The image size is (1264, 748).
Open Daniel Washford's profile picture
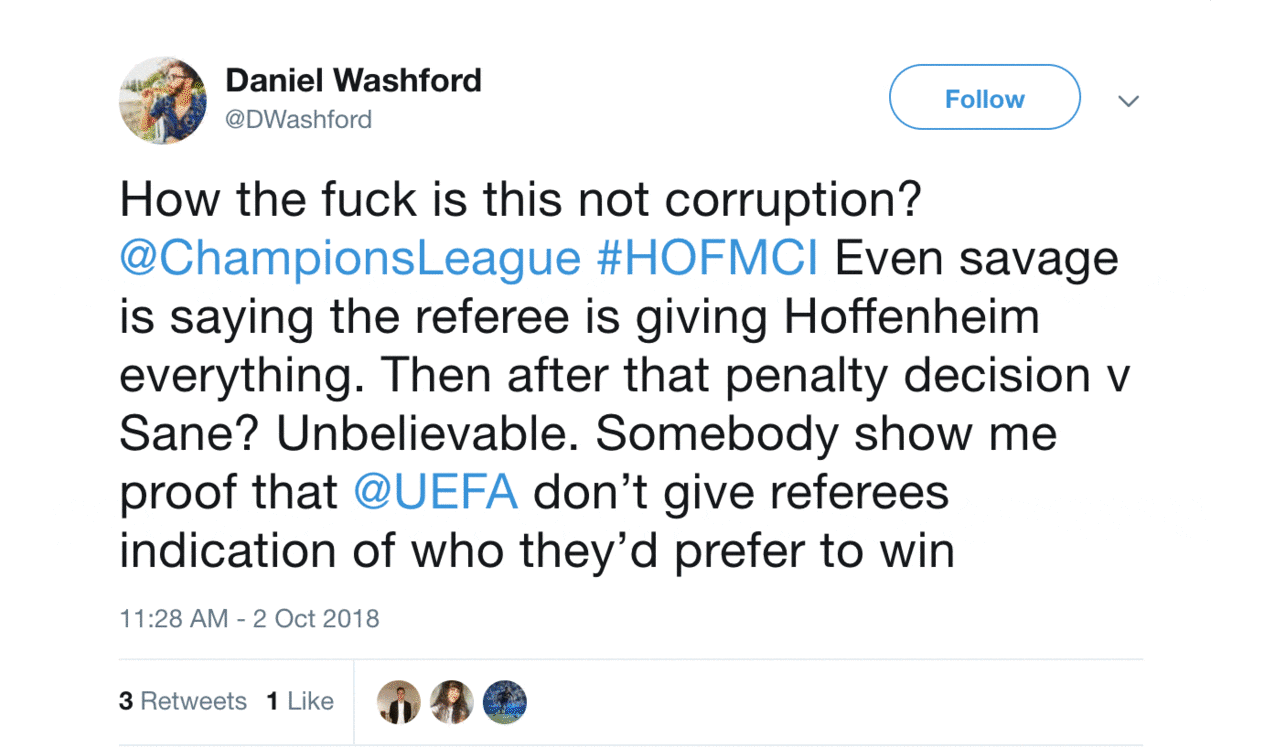coord(162,100)
